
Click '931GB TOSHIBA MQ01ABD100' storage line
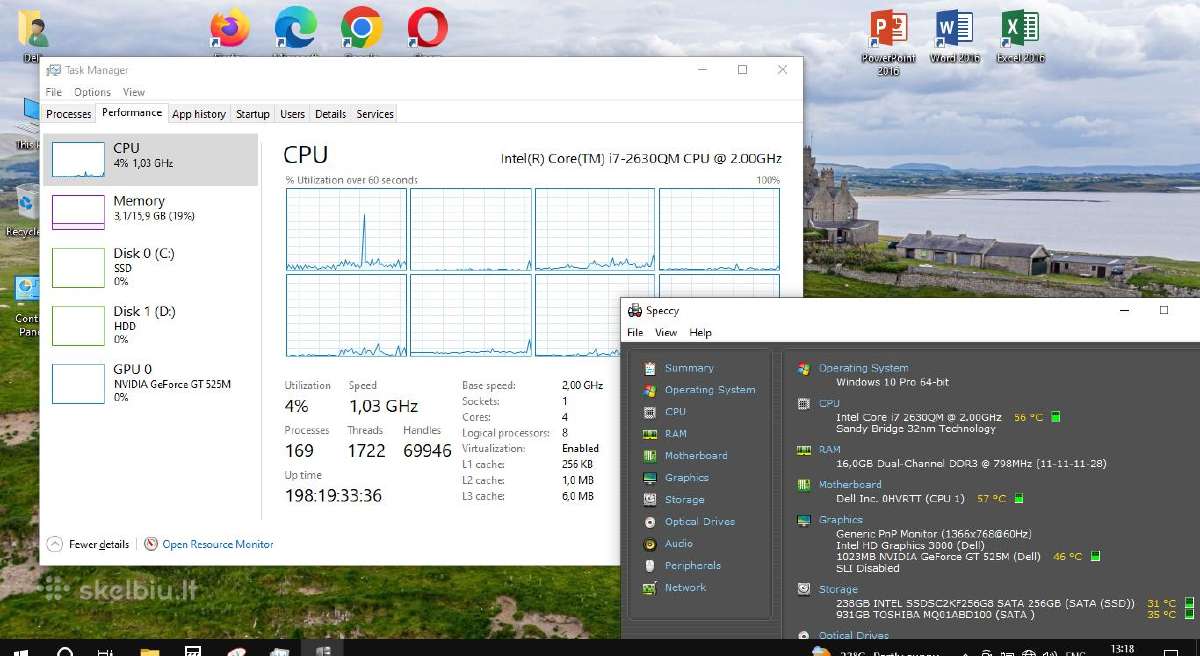point(936,614)
